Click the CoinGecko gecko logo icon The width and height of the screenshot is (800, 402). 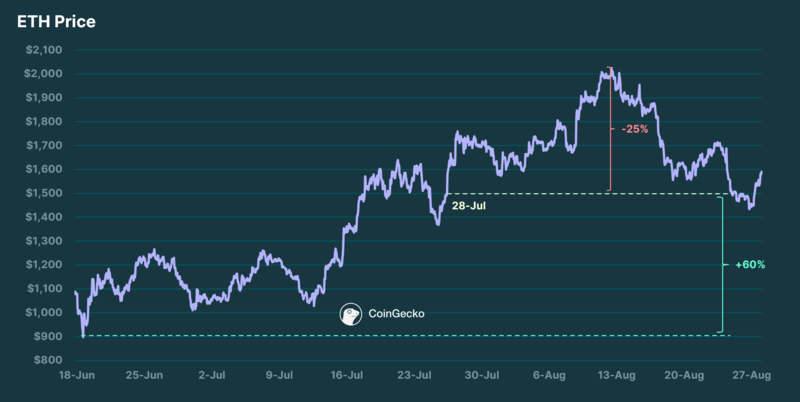point(350,313)
